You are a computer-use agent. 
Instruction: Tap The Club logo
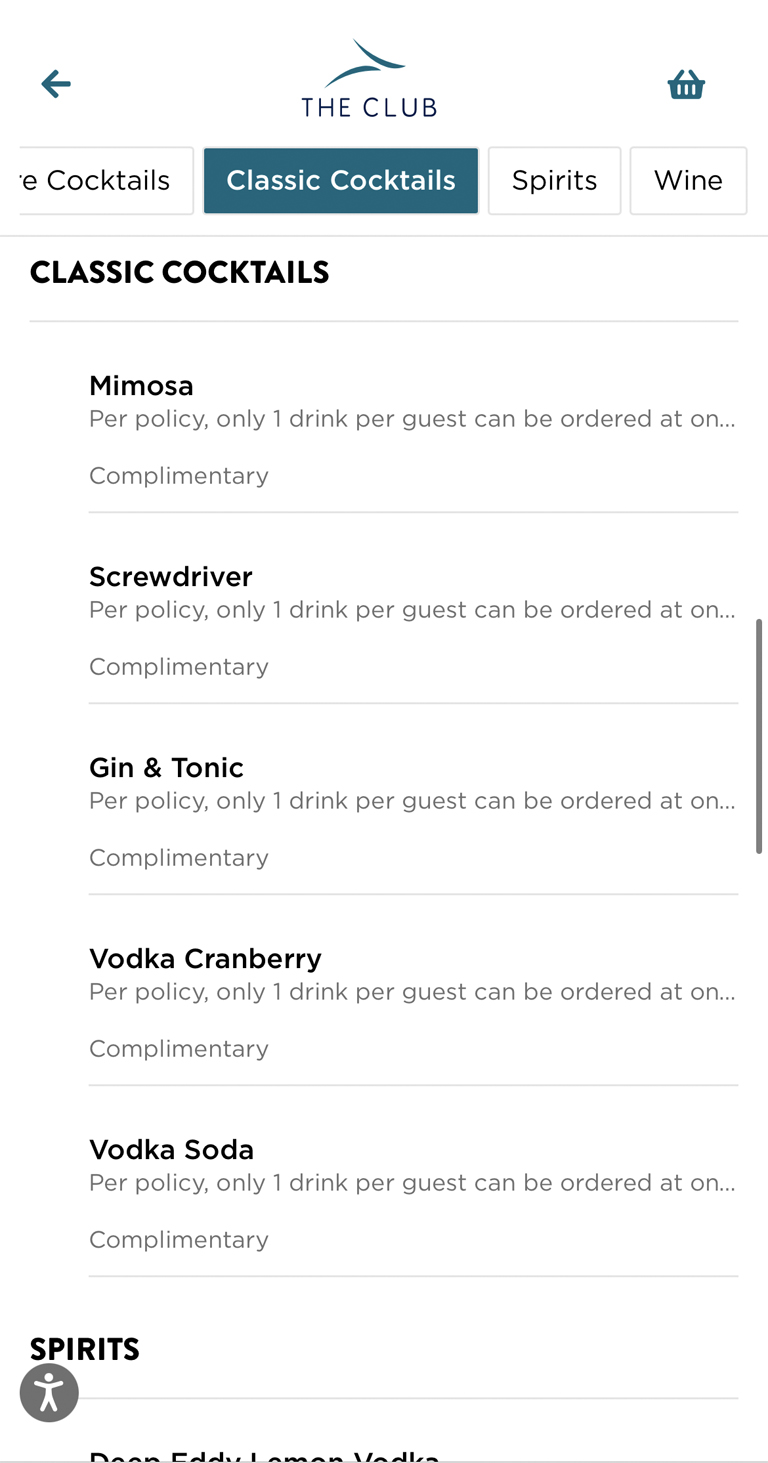[369, 80]
